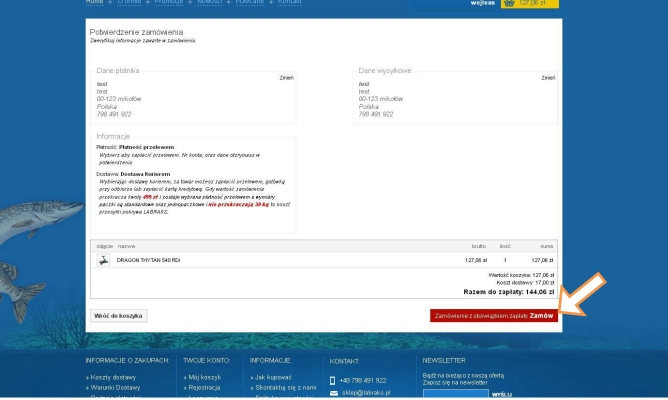Click the phone icon in Kontakt section
This screenshot has width=668, height=400.
click(333, 381)
